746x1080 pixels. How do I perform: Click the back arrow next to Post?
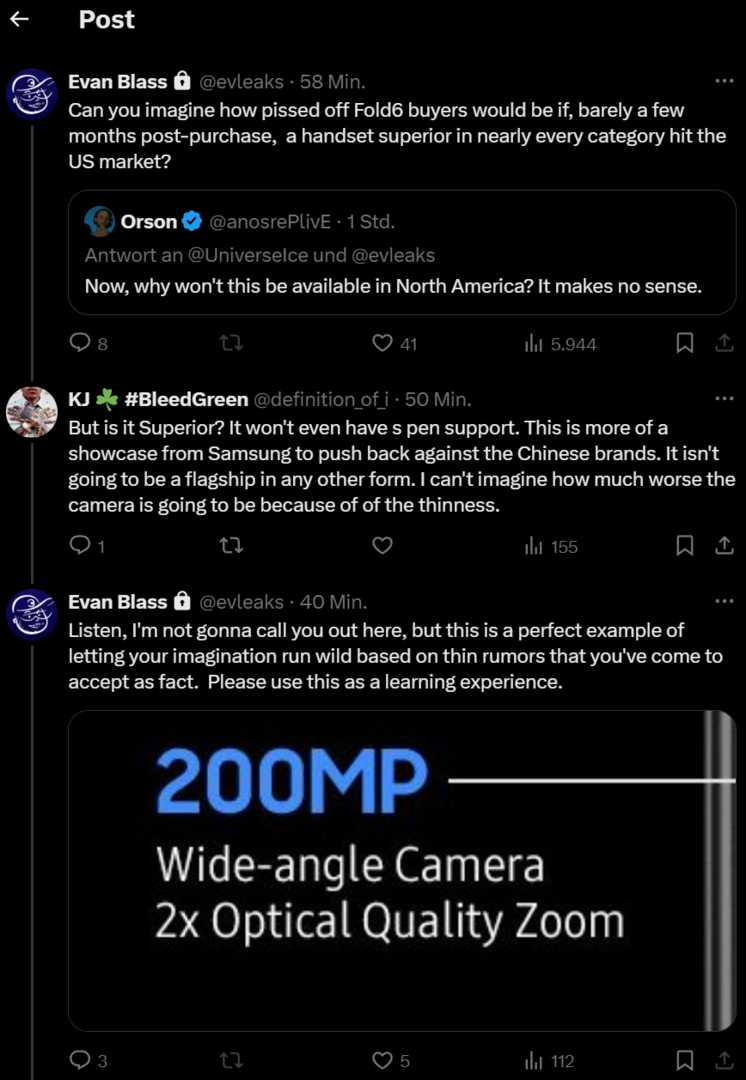tap(19, 19)
